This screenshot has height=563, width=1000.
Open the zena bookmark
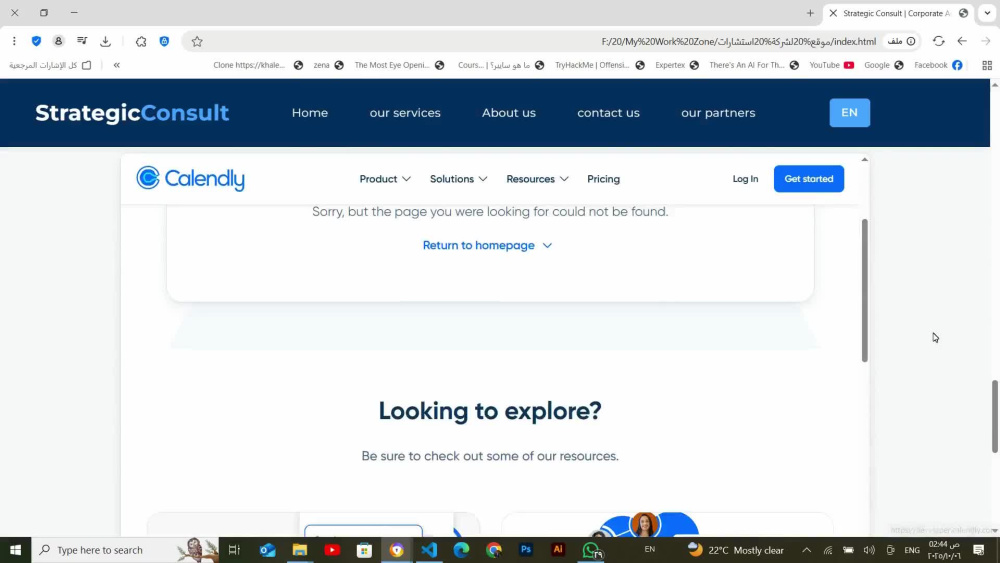328,65
